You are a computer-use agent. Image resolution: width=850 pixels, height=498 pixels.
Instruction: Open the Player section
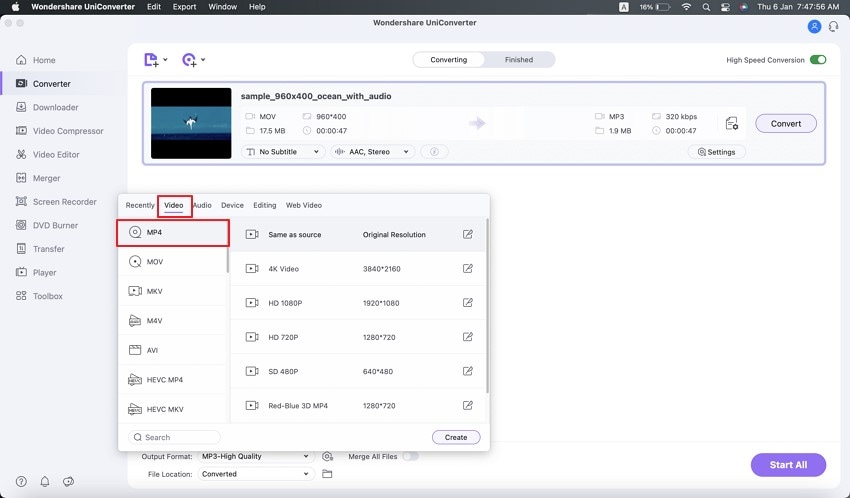coord(36,272)
